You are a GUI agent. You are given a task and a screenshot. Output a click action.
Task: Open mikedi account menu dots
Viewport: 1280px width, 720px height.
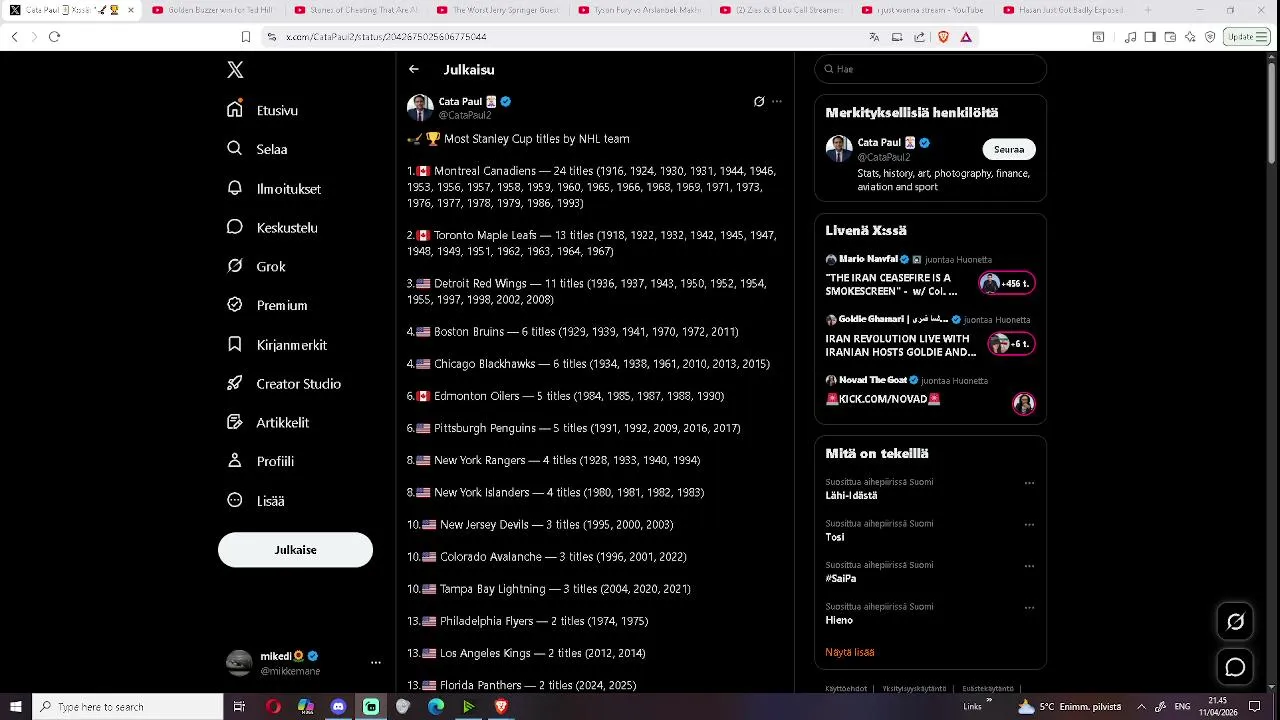point(376,663)
